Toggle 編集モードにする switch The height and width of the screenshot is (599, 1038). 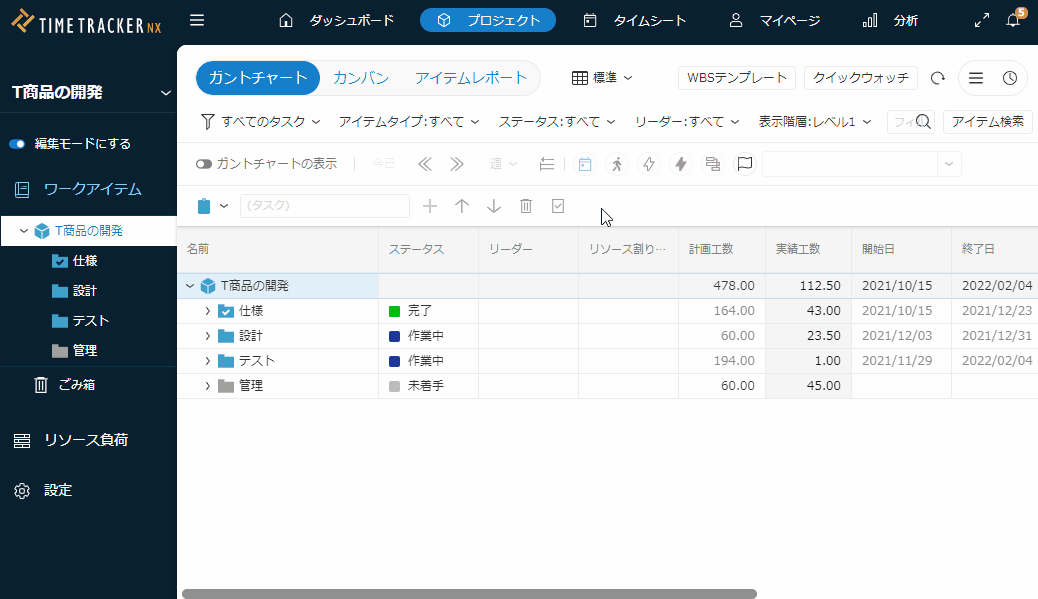click(x=17, y=144)
